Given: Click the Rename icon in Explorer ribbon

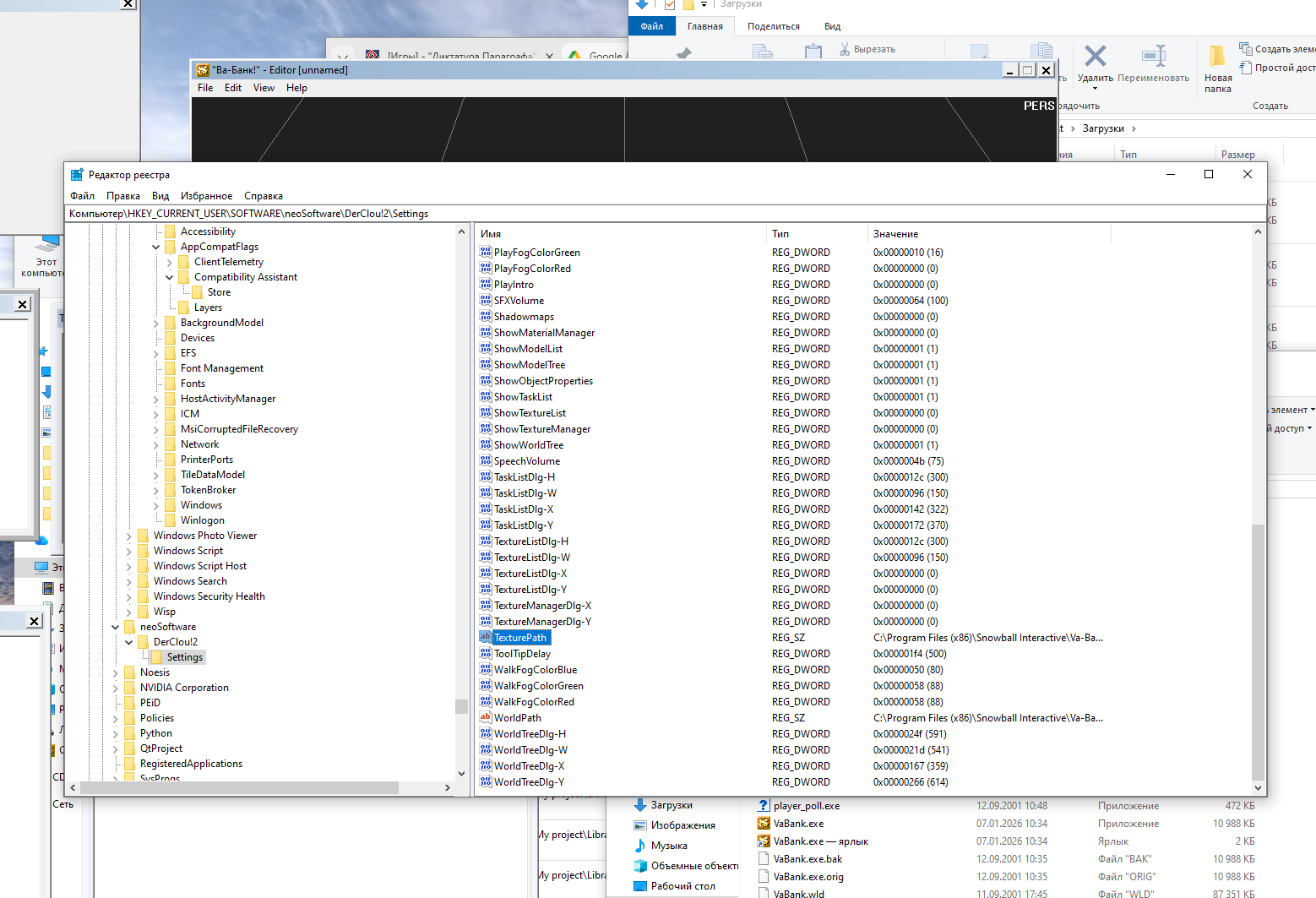Looking at the screenshot, I should pyautogui.click(x=1153, y=57).
